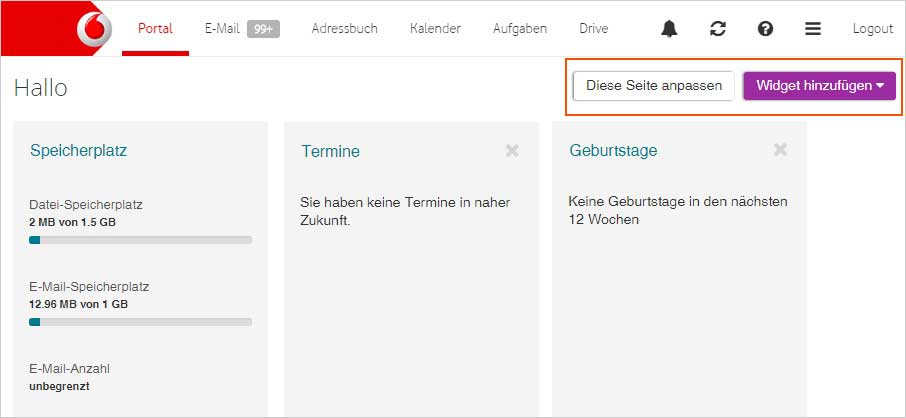Click the 99+ unread mail badge
This screenshot has width=906, height=418.
click(x=263, y=29)
